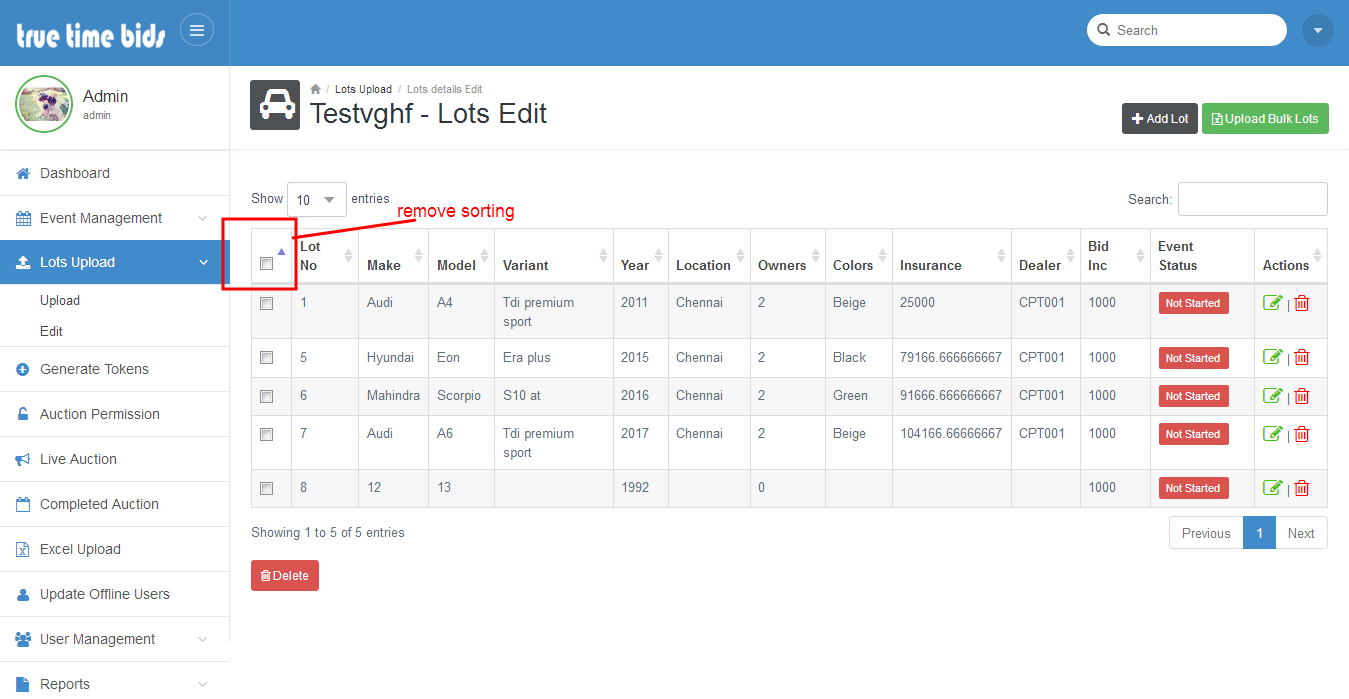Select checkbox for lot 7 Audi A6
Viewport: 1349px width, 699px height.
coord(267,434)
